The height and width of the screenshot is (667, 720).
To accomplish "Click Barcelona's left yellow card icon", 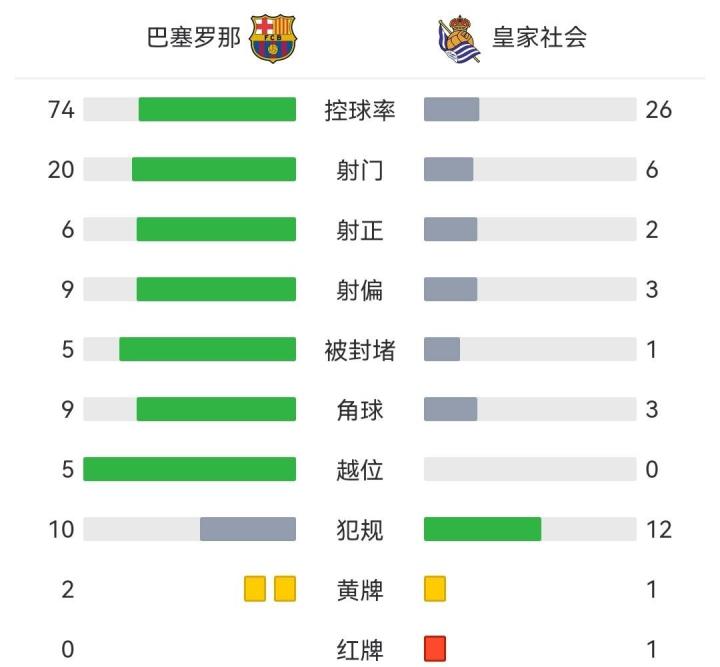I will click(x=255, y=589).
